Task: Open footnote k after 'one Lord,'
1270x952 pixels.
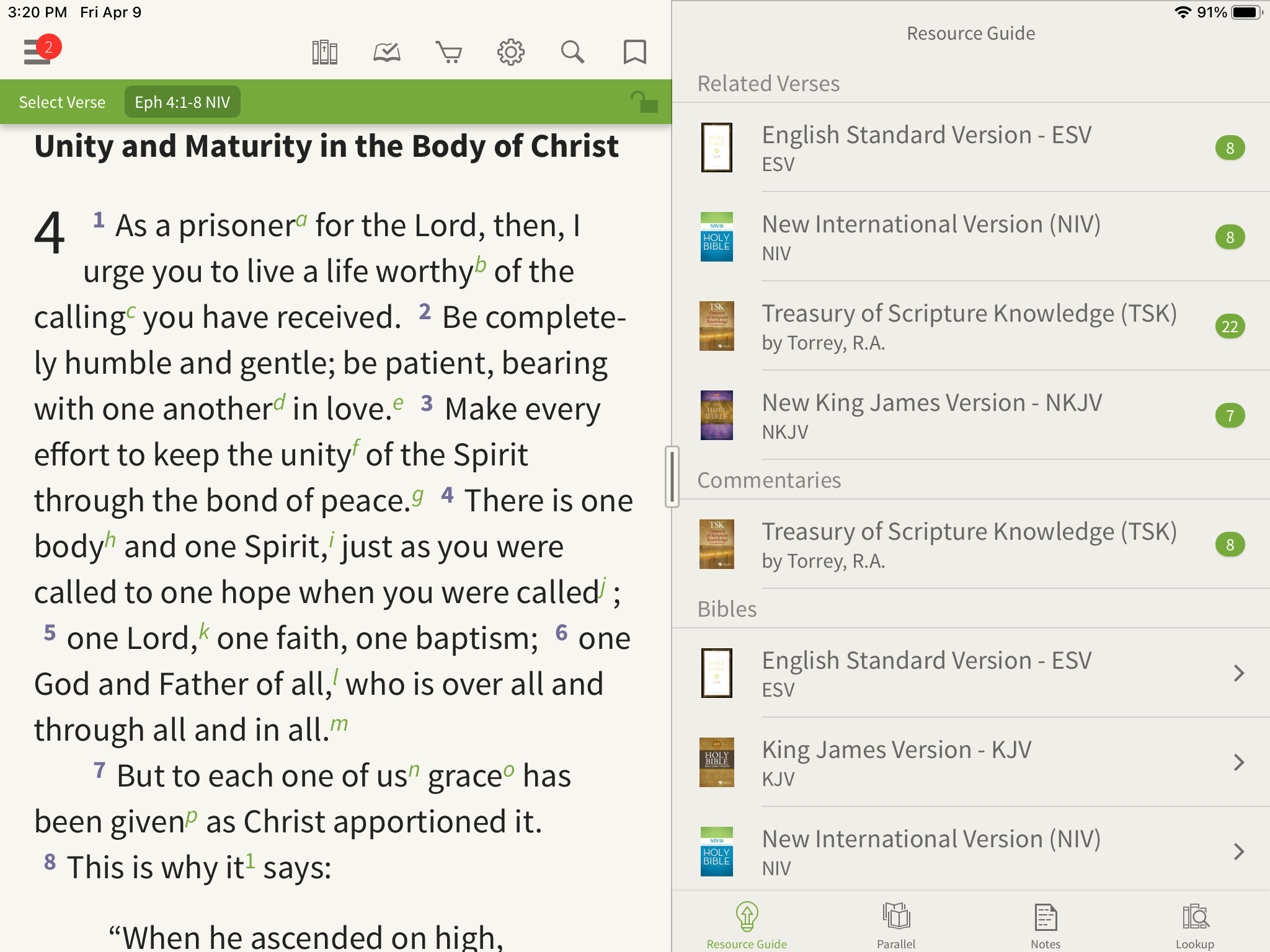Action: pos(204,631)
